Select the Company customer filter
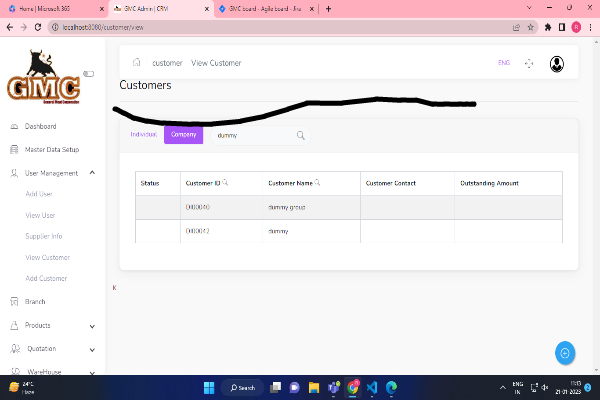The height and width of the screenshot is (400, 600). click(183, 134)
